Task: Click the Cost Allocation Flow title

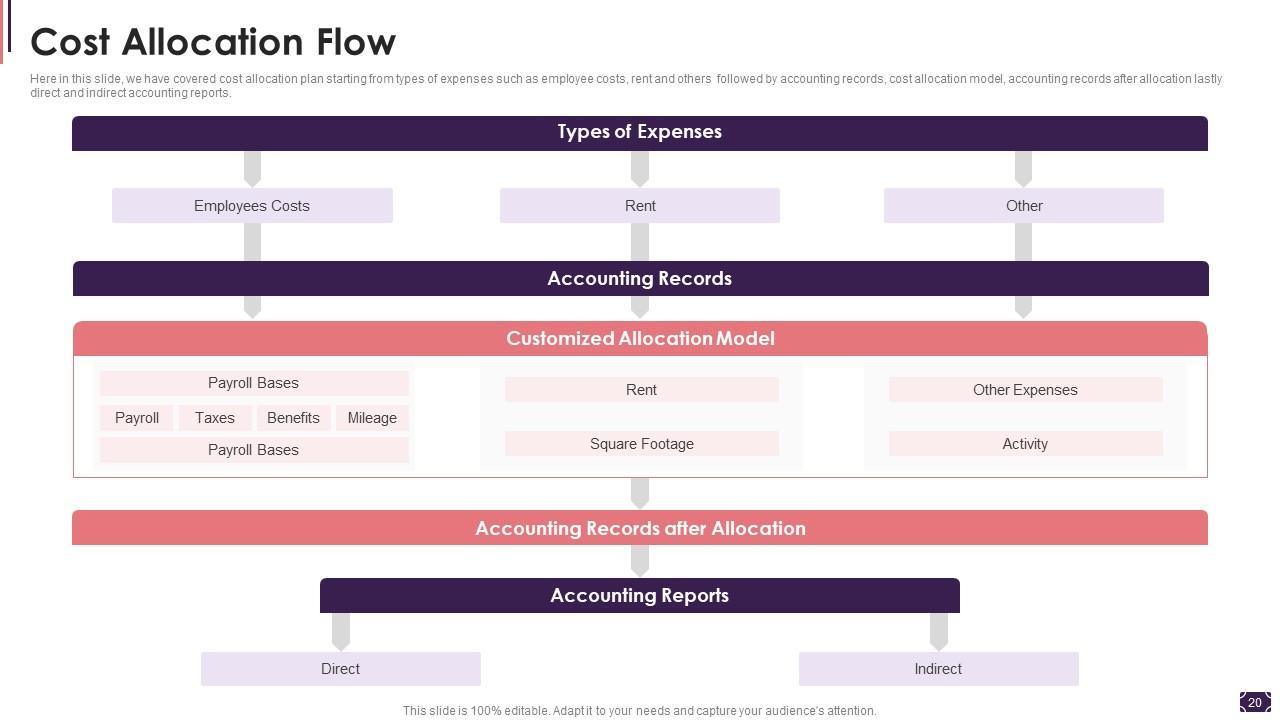Action: tap(213, 42)
